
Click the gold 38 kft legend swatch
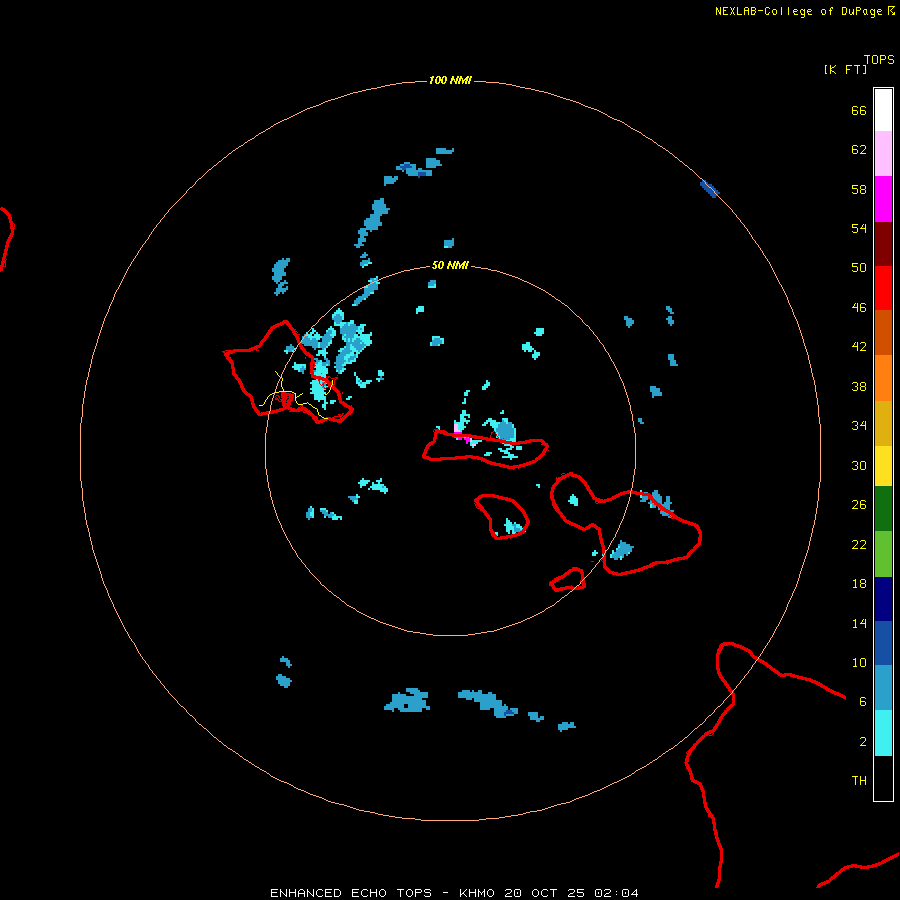tap(883, 423)
